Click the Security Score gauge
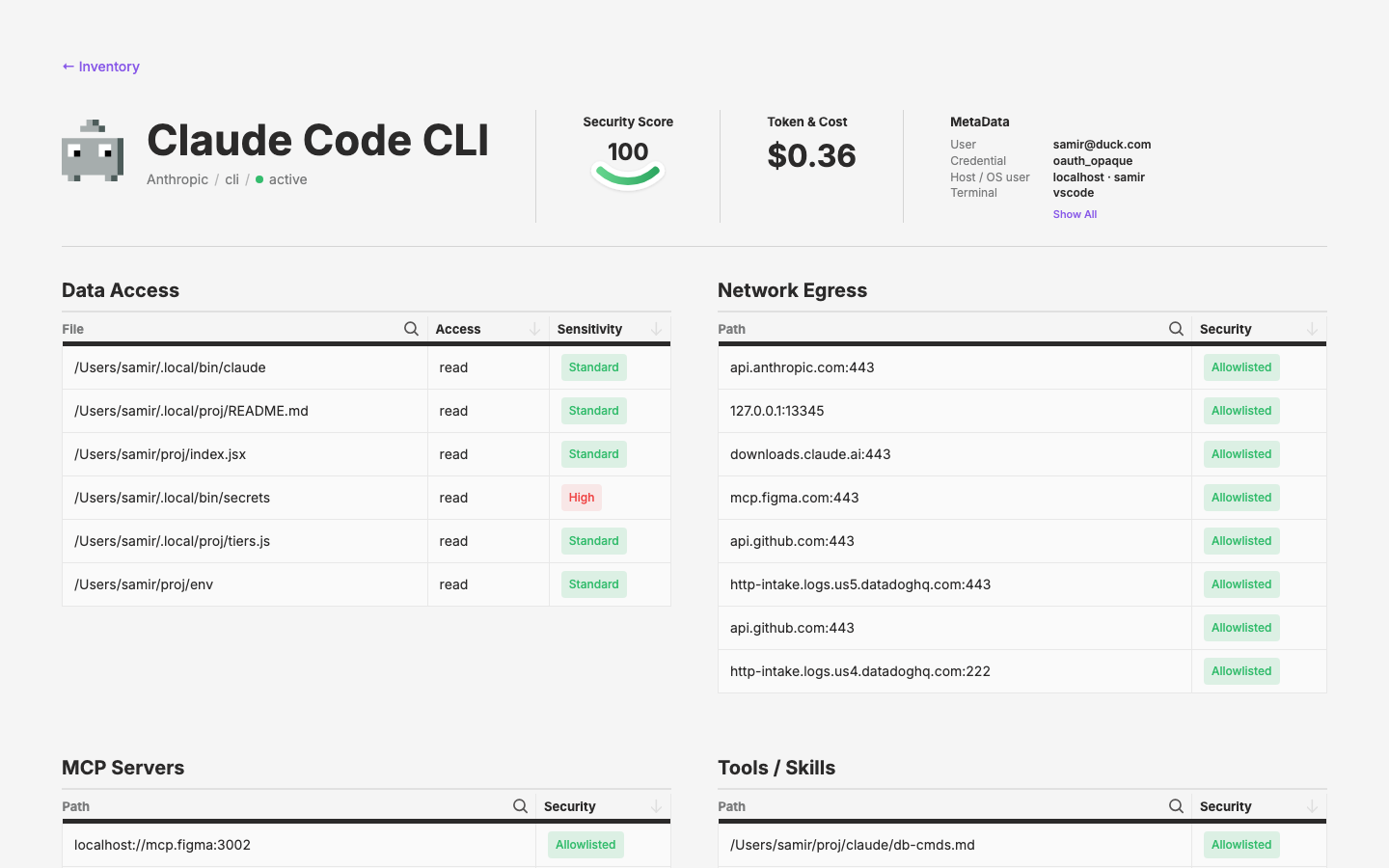 coord(628,165)
